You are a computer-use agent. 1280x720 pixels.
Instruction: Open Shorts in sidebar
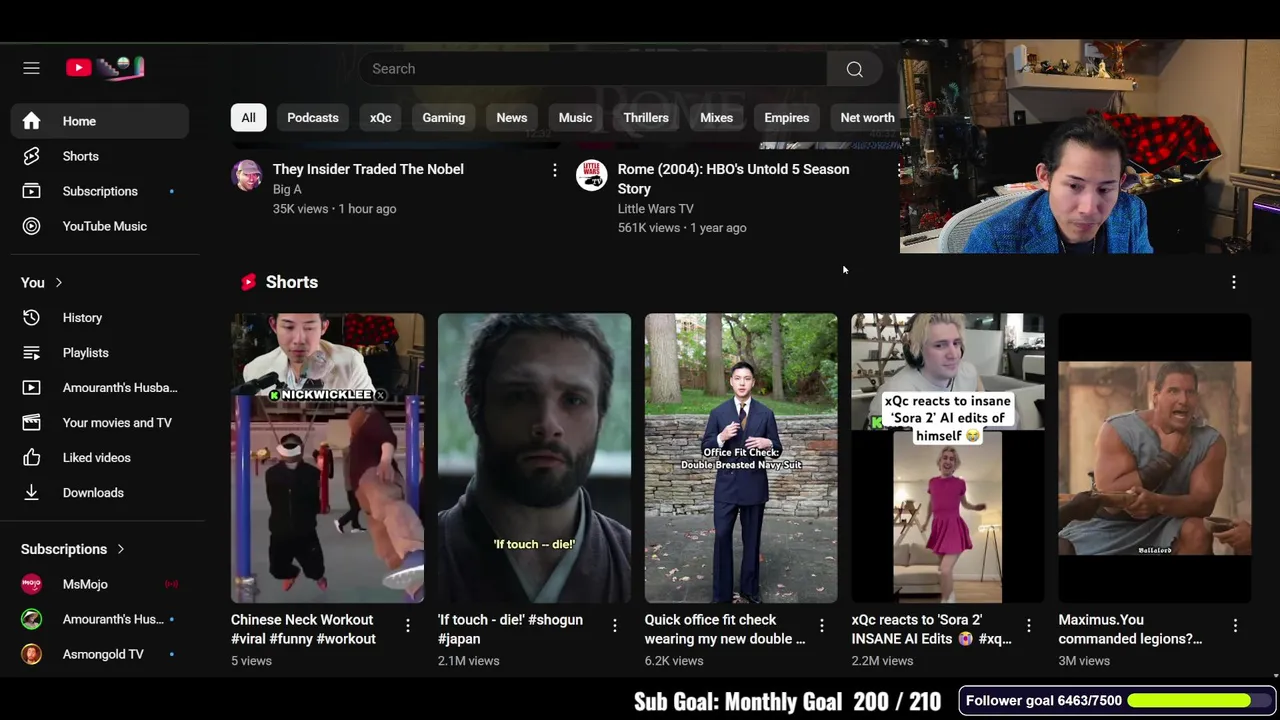tap(100, 156)
